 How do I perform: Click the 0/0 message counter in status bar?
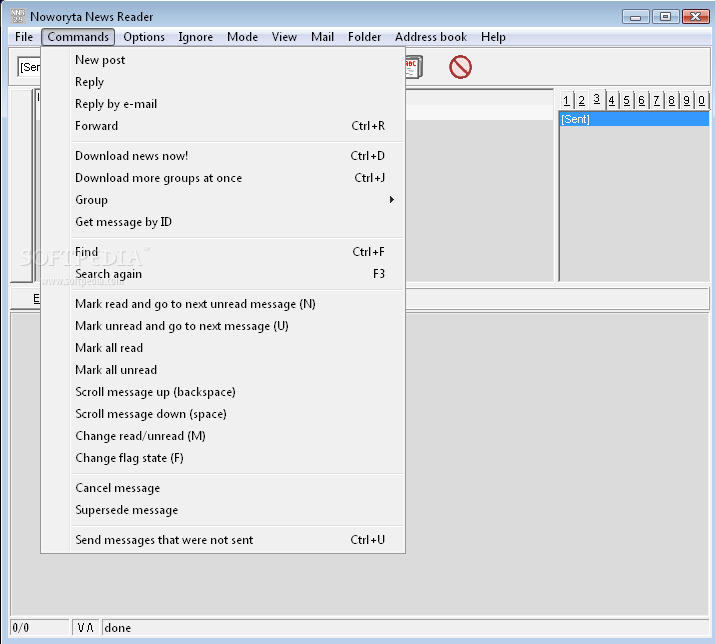click(x=40, y=628)
